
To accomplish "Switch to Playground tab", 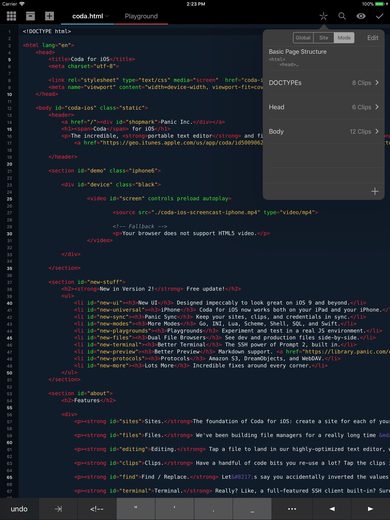I will coord(141,16).
